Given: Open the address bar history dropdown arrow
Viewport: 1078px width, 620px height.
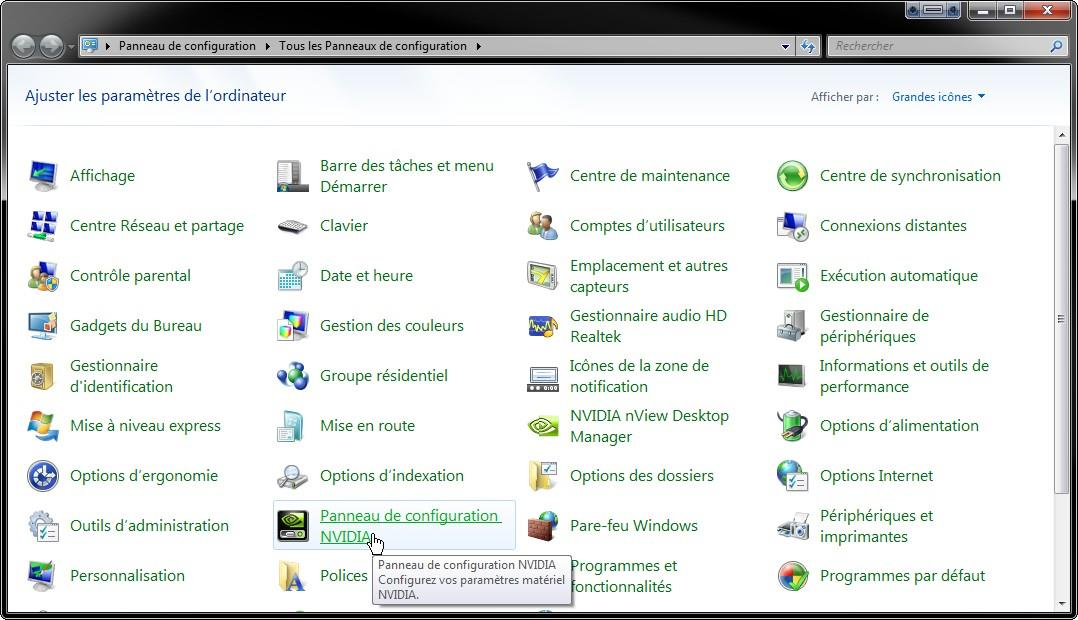Looking at the screenshot, I should tap(786, 46).
